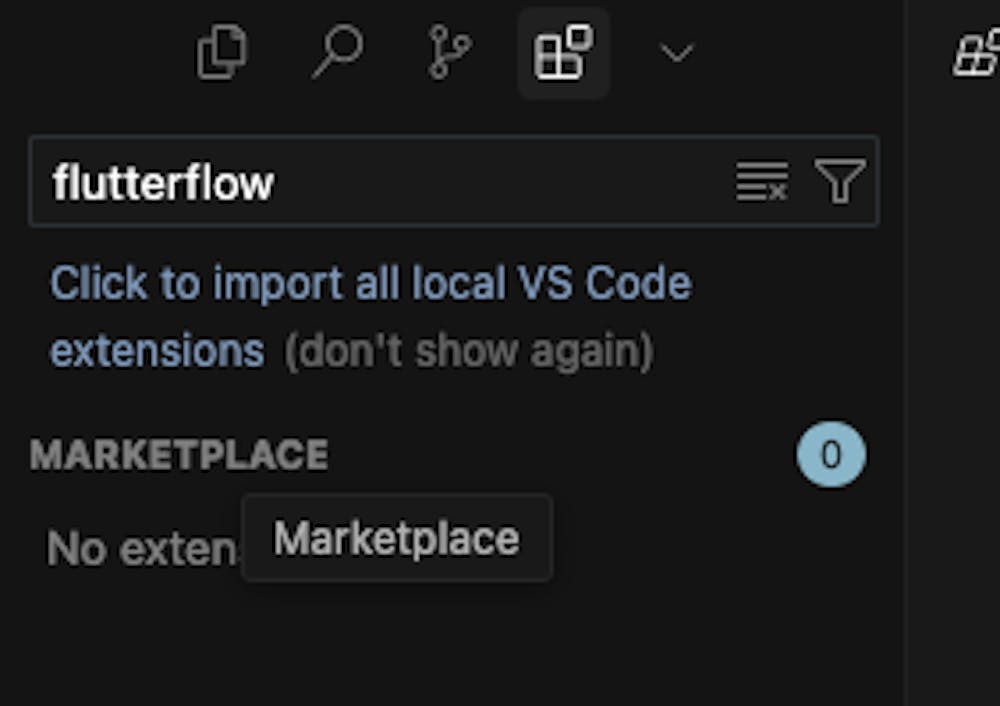
Task: Open the Explorer files view icon
Action: click(221, 52)
